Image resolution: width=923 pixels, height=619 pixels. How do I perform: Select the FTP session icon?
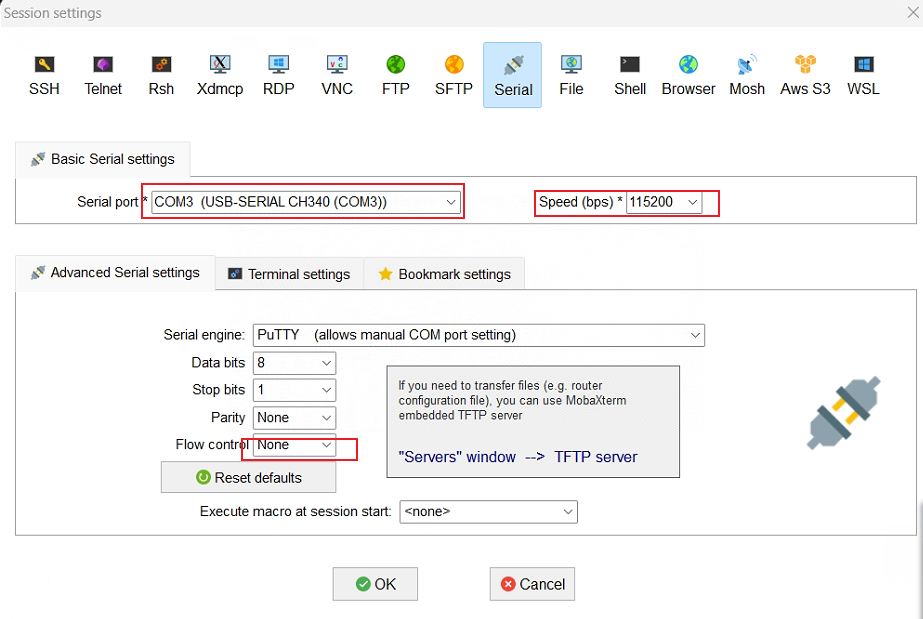(x=396, y=75)
